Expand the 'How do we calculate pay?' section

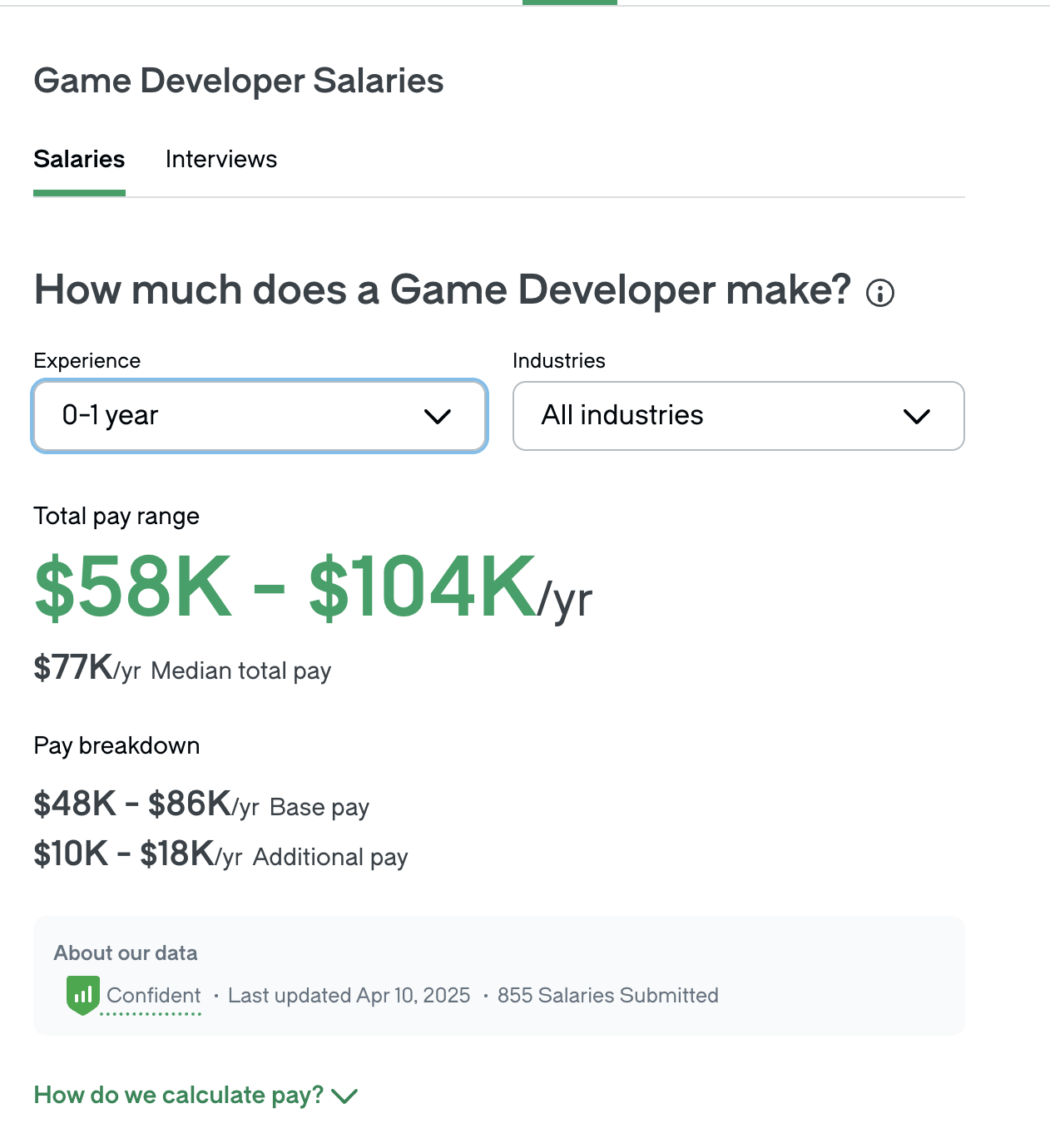(179, 1095)
